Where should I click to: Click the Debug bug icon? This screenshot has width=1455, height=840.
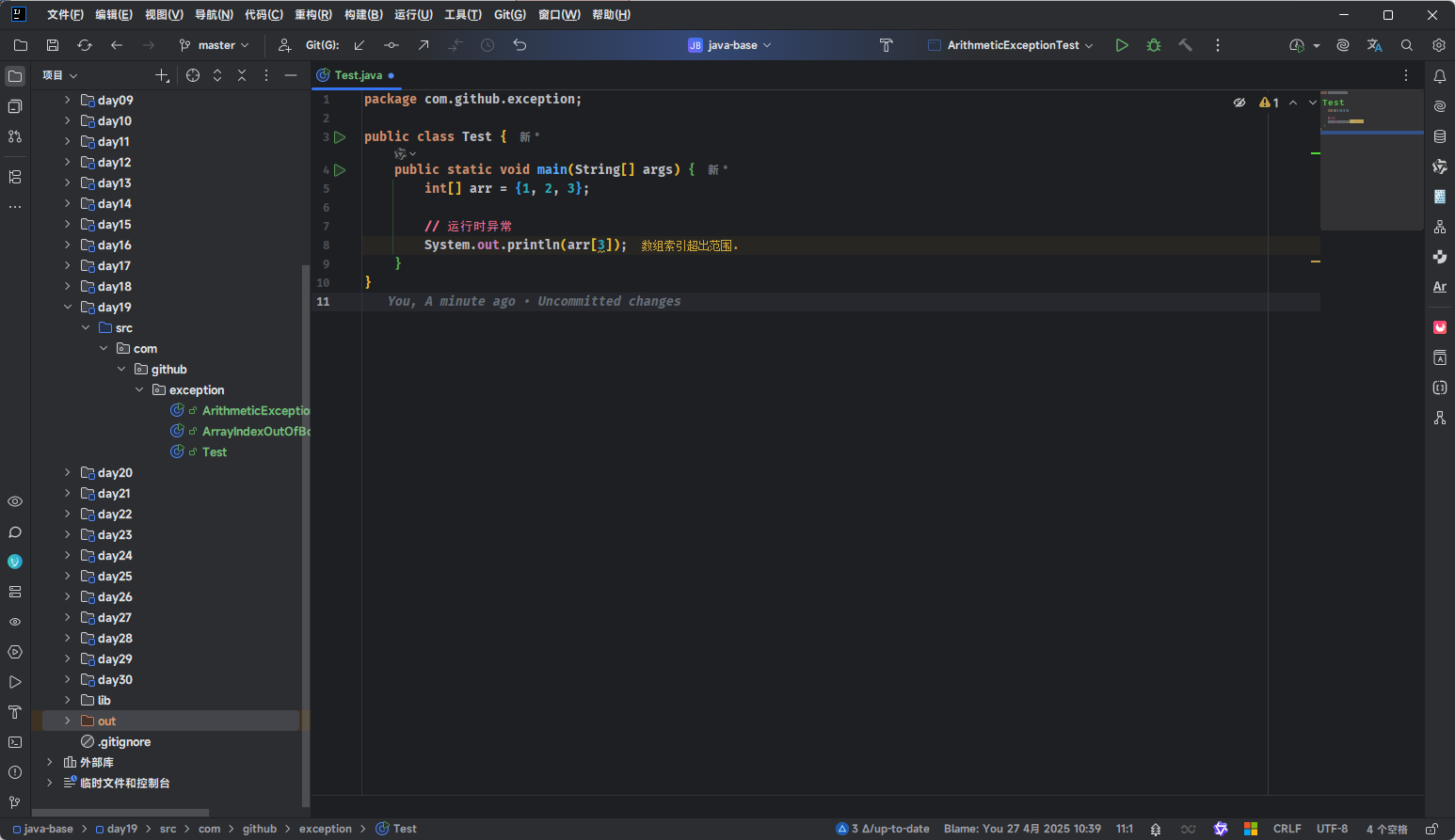point(1153,45)
